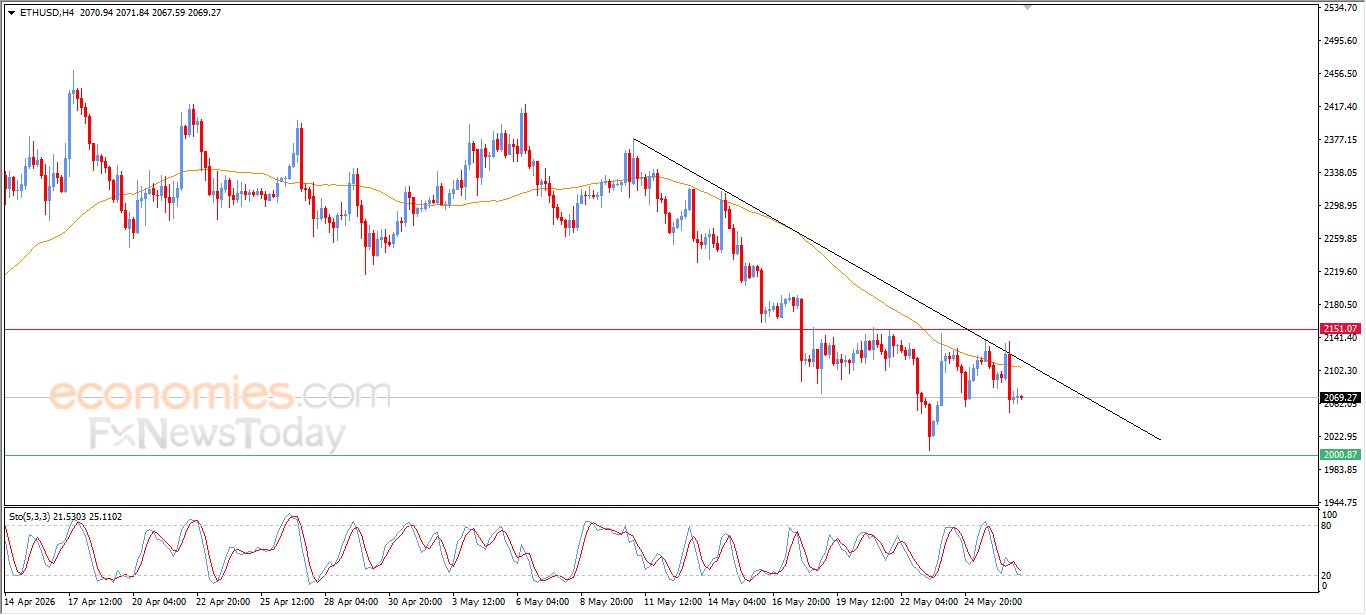The image size is (1366, 615).
Task: Click the 2377.15 price scale value
Action: [x=1340, y=140]
